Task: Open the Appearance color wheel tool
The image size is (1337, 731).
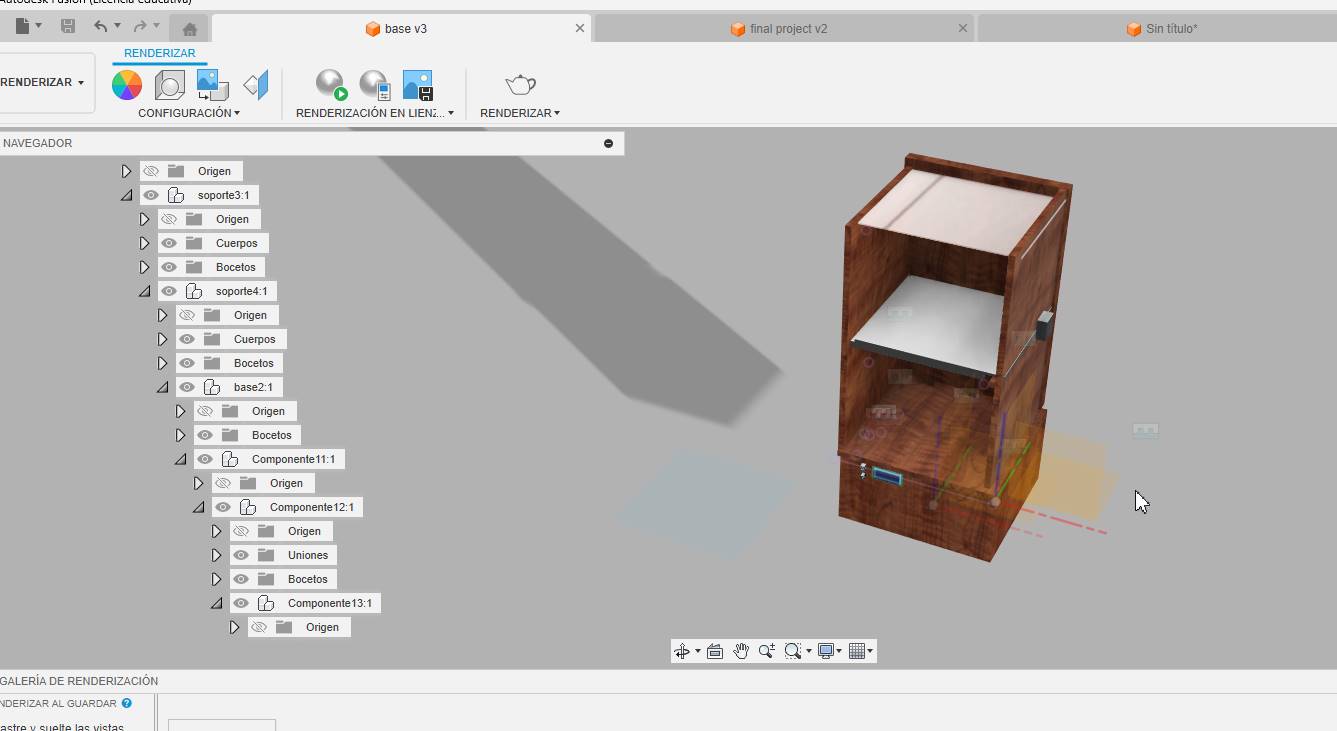Action: pyautogui.click(x=127, y=85)
